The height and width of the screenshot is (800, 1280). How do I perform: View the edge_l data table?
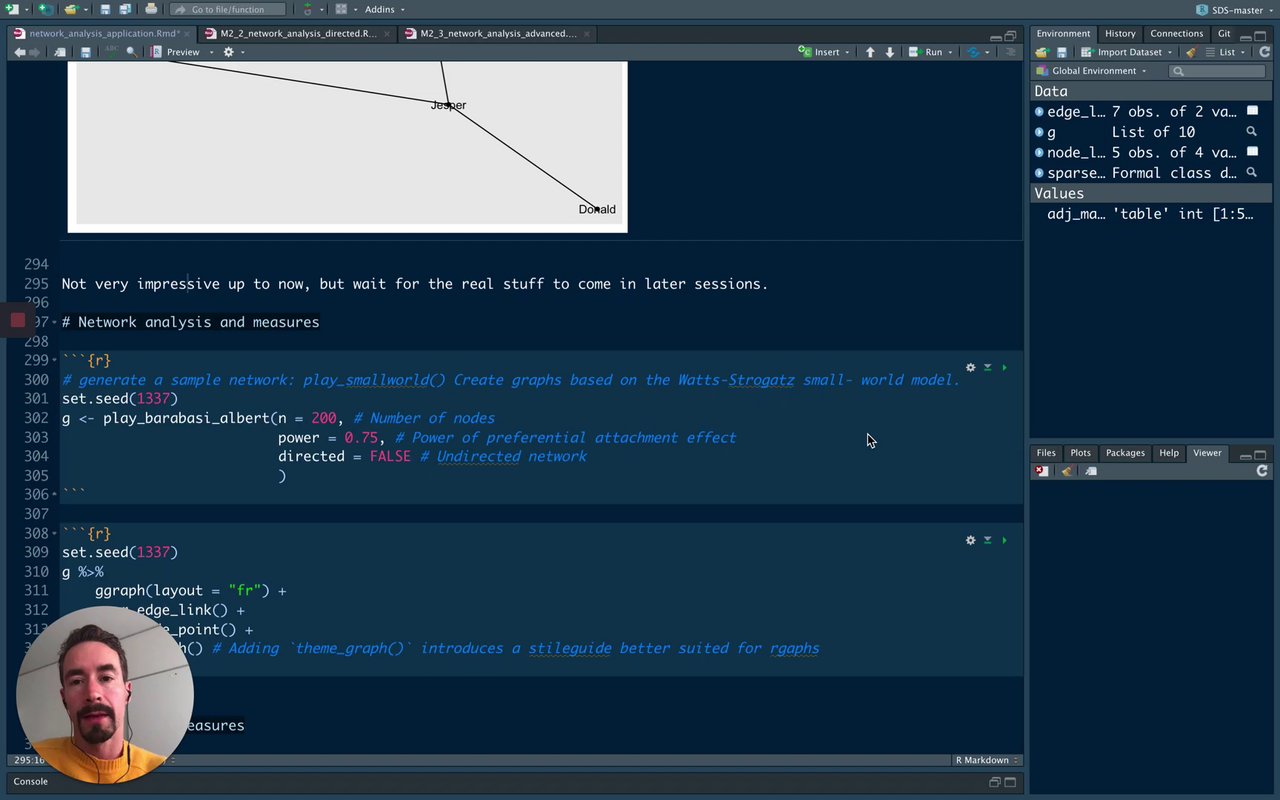1252,111
